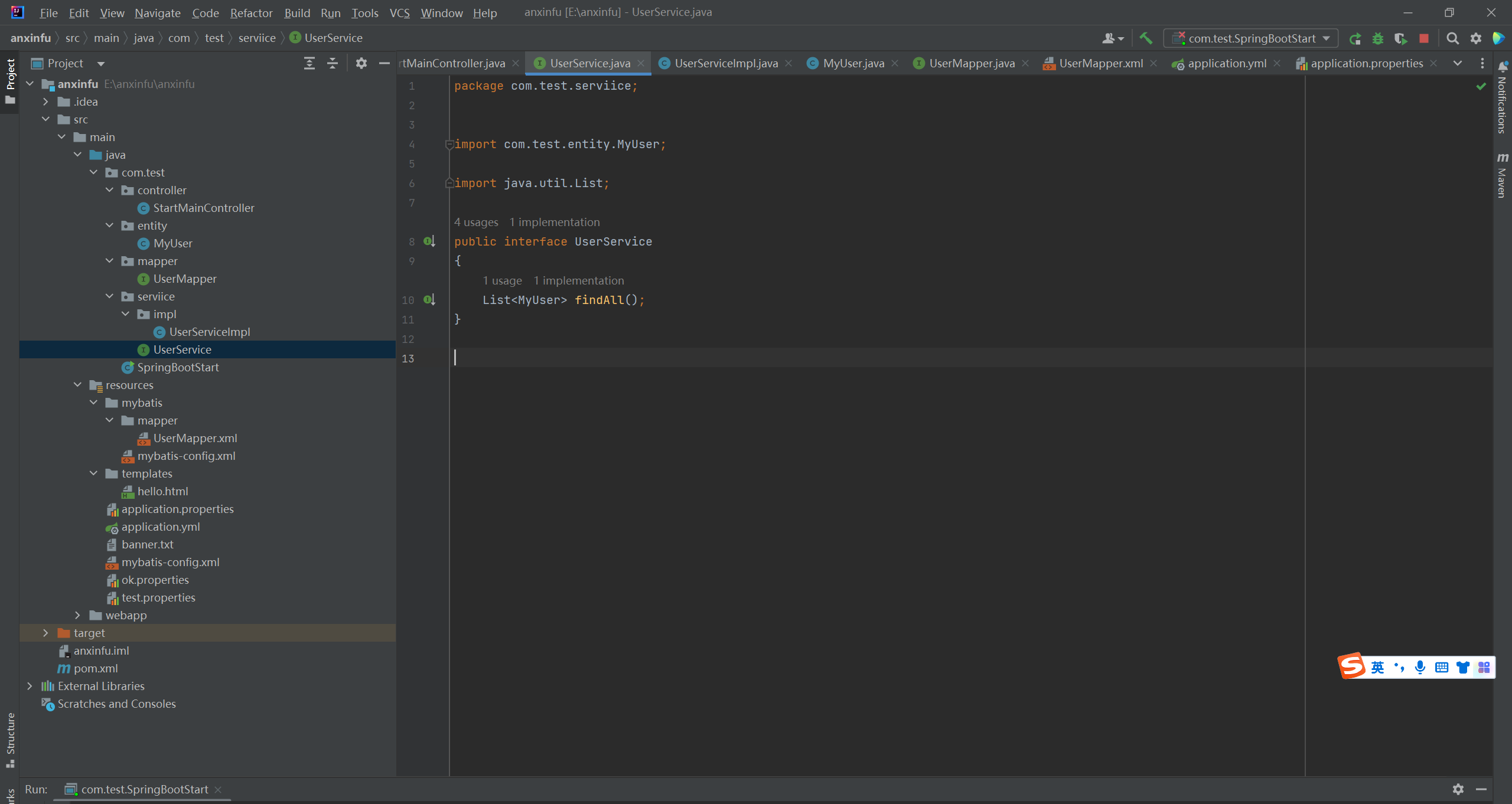Click Expand All in Project panel

pyautogui.click(x=309, y=63)
